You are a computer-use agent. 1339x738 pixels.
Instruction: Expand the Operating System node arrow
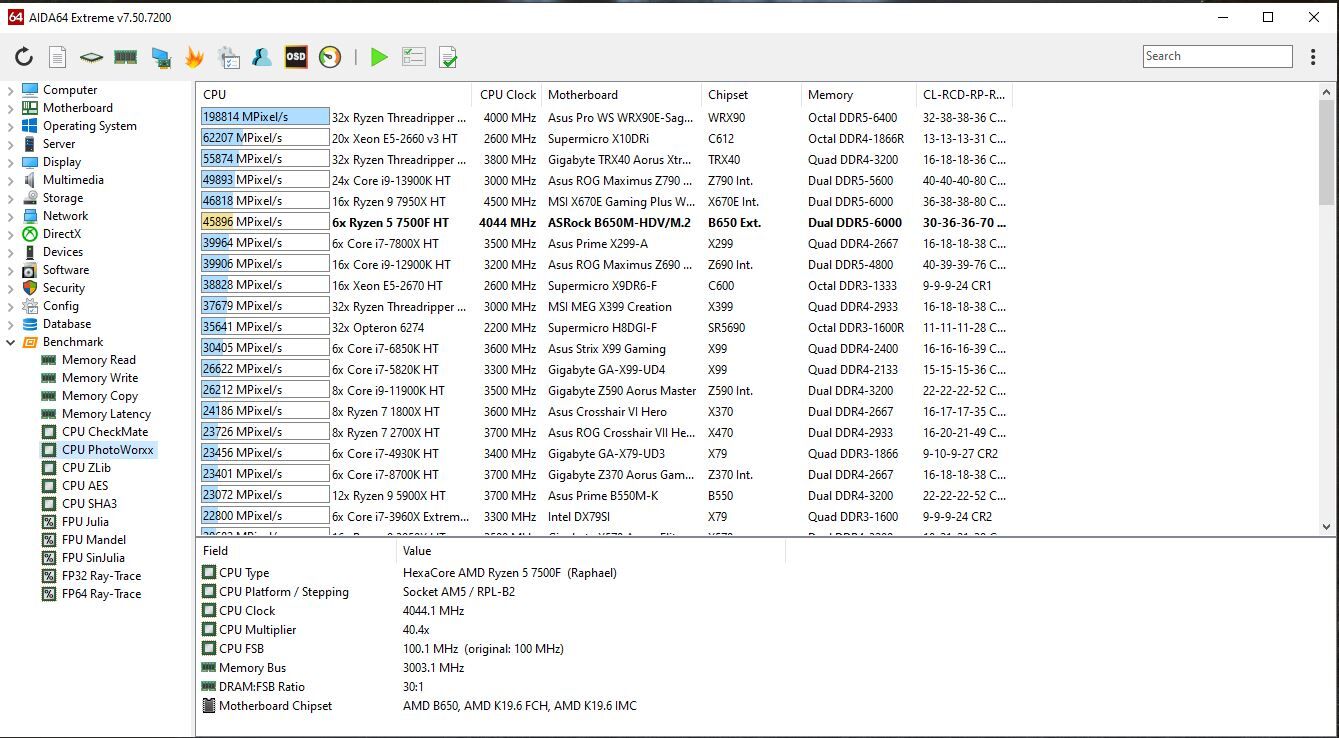pos(11,126)
